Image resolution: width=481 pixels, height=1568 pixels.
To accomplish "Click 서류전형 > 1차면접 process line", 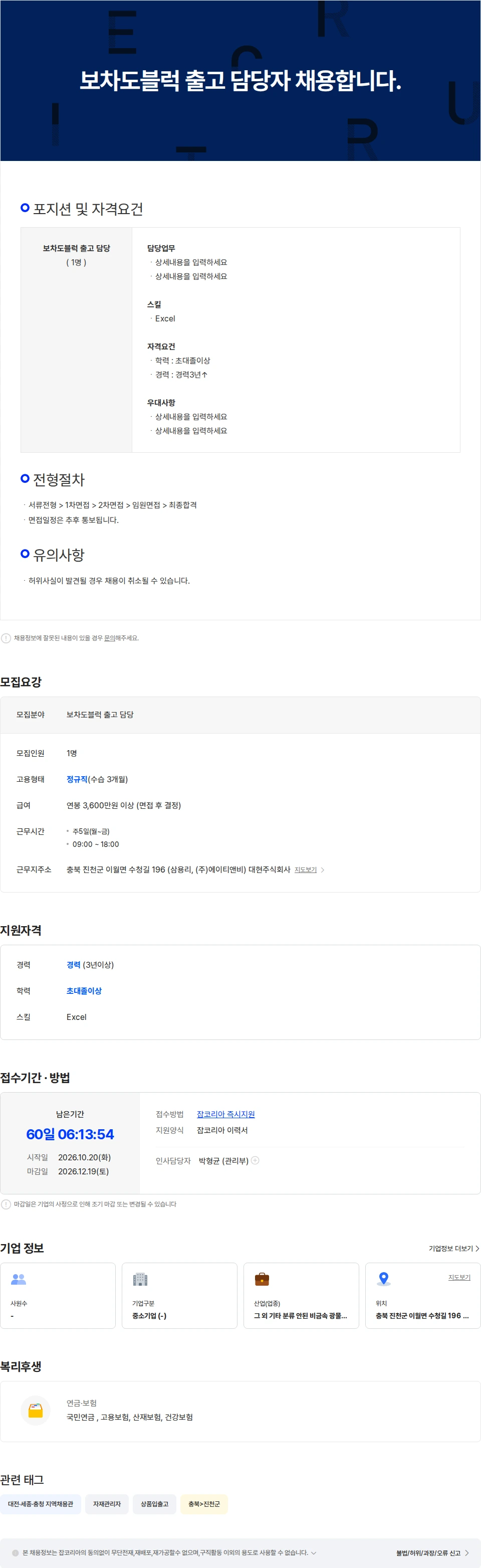I will point(113,505).
